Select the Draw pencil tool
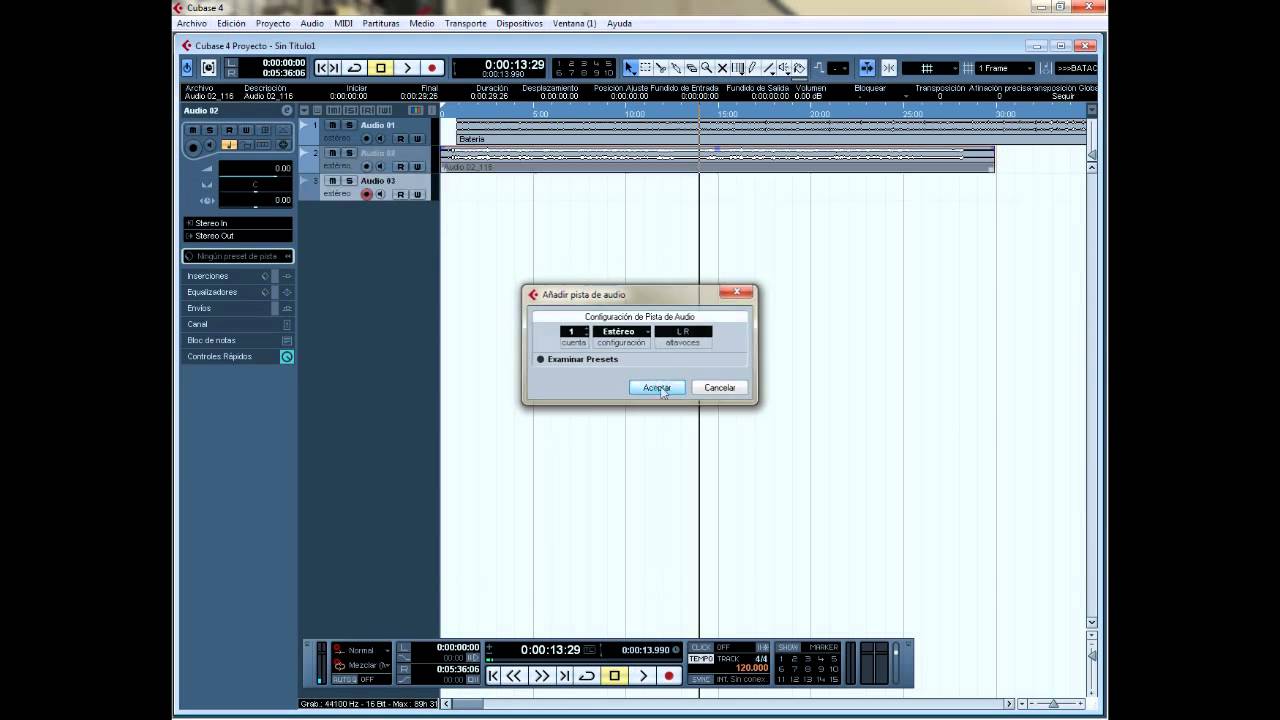Viewport: 1280px width, 720px height. [752, 68]
